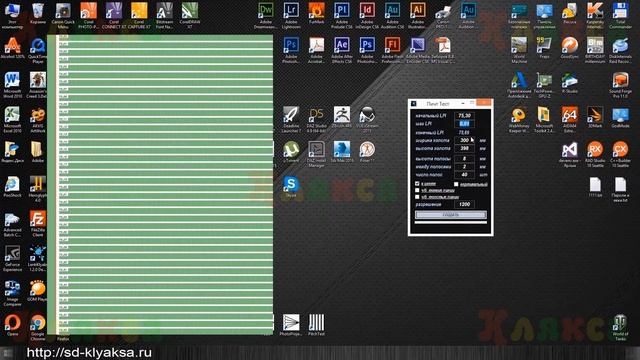This screenshot has height=360, width=640.
Task: Click the start LPI field 75,30
Action: point(464,116)
